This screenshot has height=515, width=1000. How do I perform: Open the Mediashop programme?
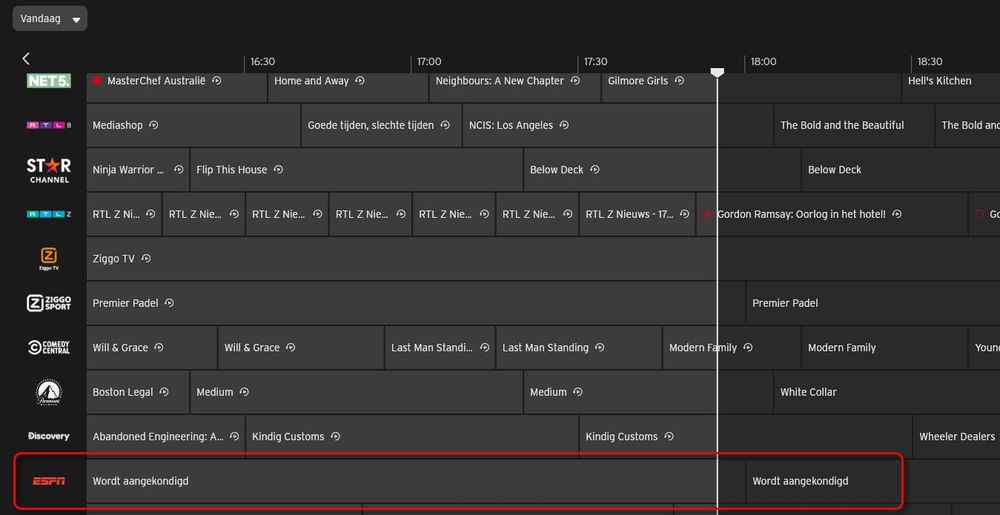193,126
